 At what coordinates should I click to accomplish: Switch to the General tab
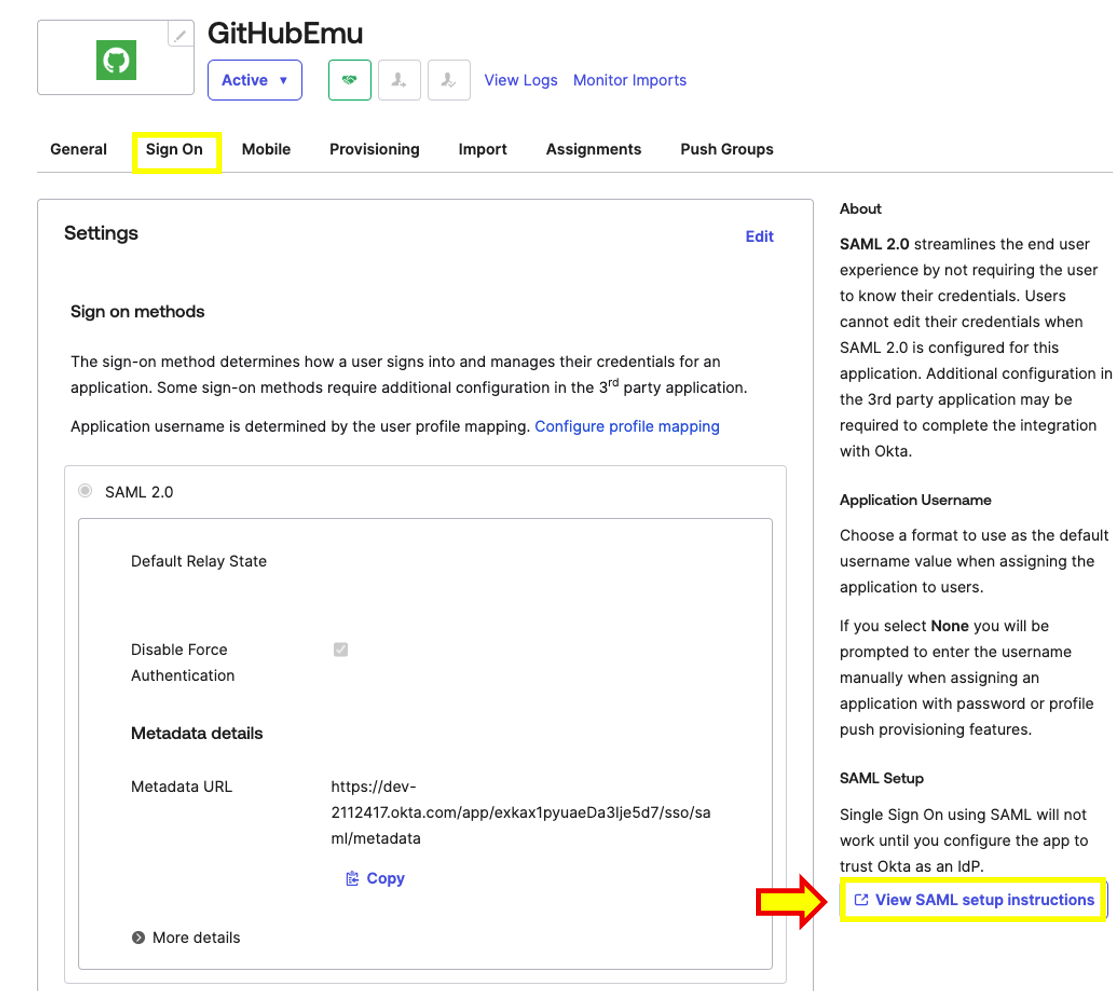point(78,149)
